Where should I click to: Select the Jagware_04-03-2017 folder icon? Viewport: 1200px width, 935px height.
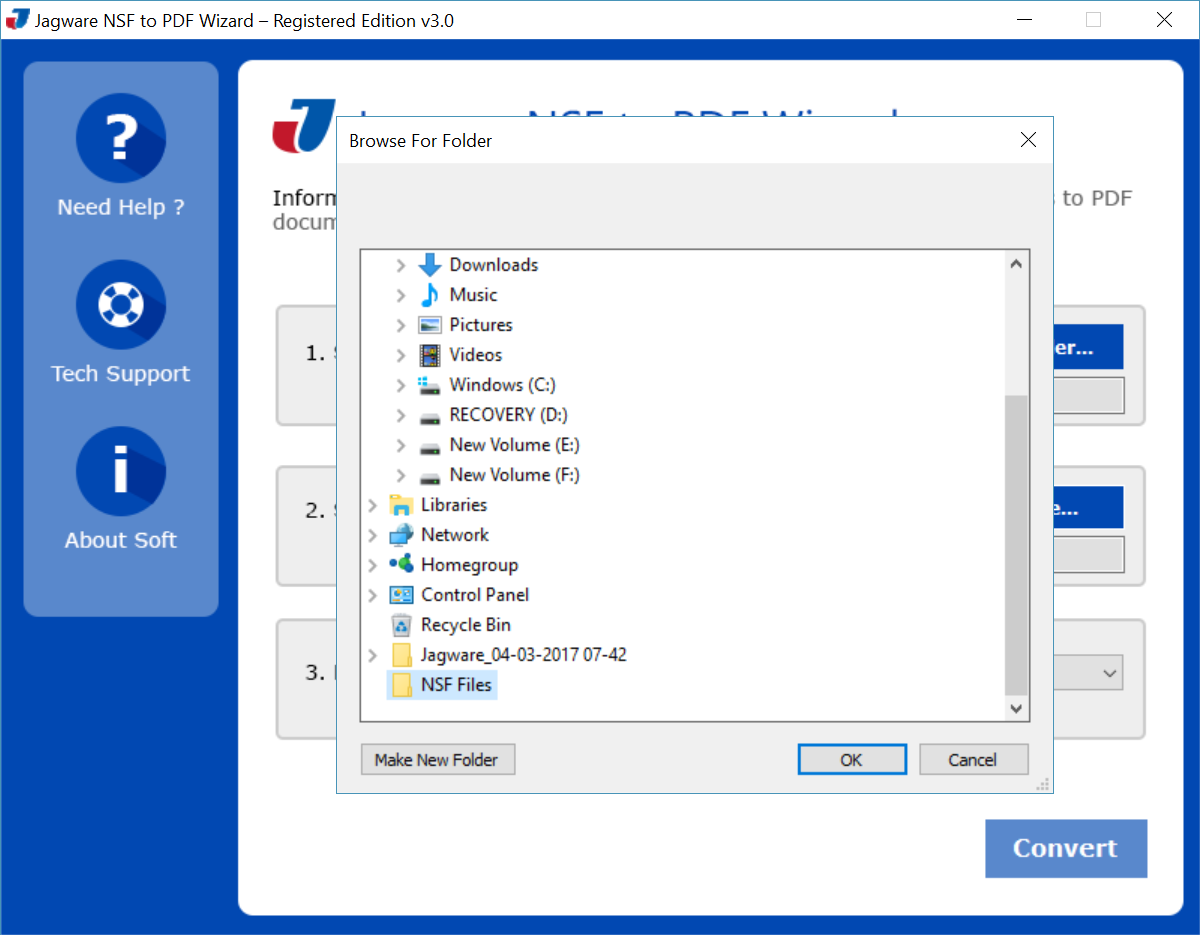402,655
